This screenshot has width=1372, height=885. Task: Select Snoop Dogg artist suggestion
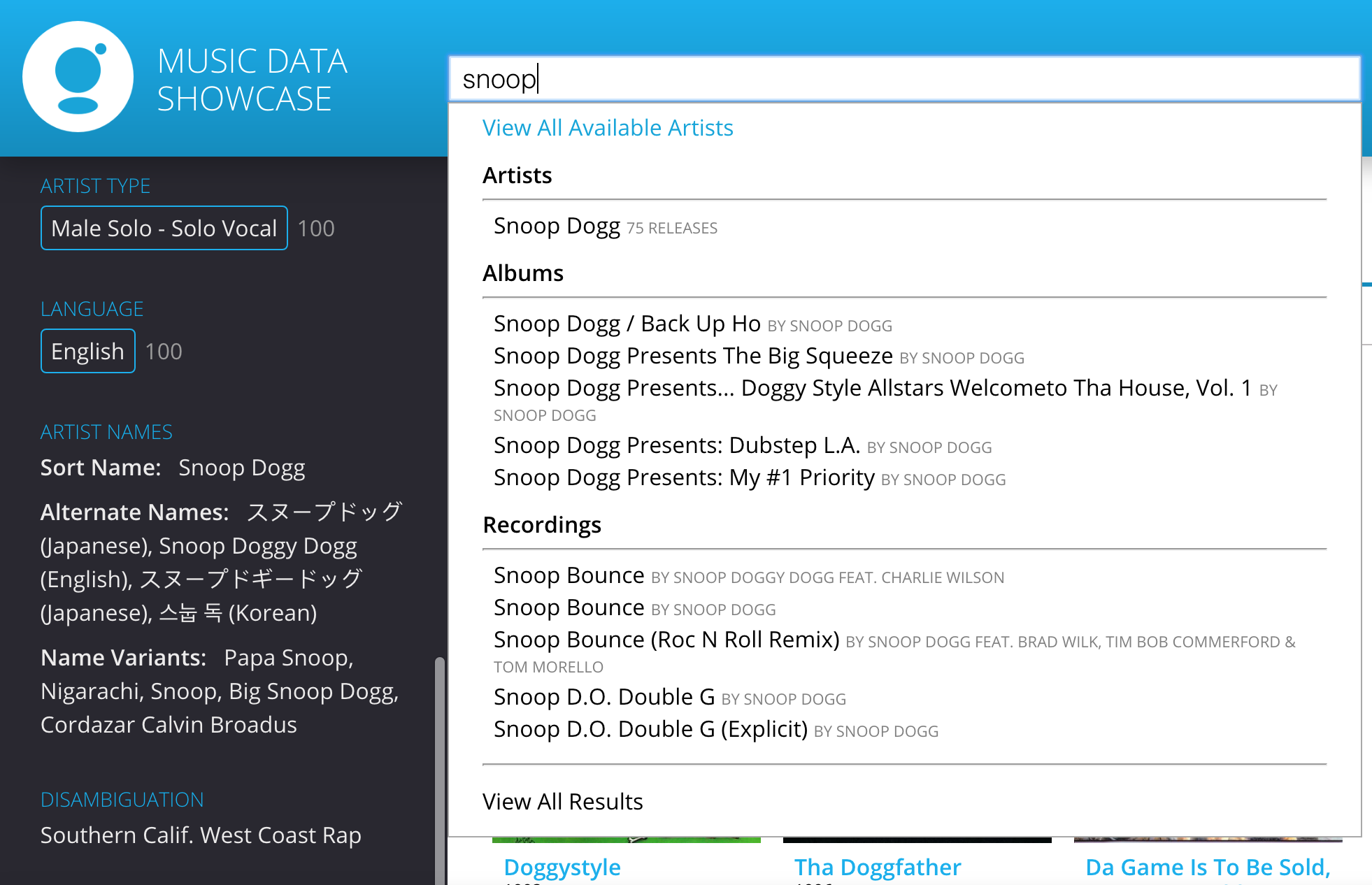click(557, 226)
